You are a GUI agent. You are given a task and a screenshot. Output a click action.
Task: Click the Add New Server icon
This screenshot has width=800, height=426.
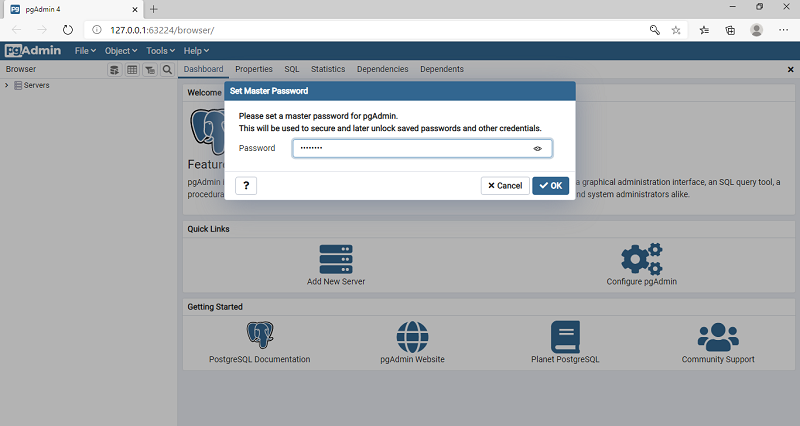click(336, 259)
